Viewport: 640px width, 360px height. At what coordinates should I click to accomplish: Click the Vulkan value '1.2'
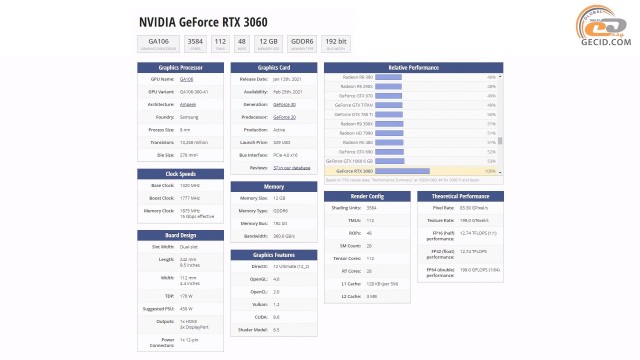point(276,304)
